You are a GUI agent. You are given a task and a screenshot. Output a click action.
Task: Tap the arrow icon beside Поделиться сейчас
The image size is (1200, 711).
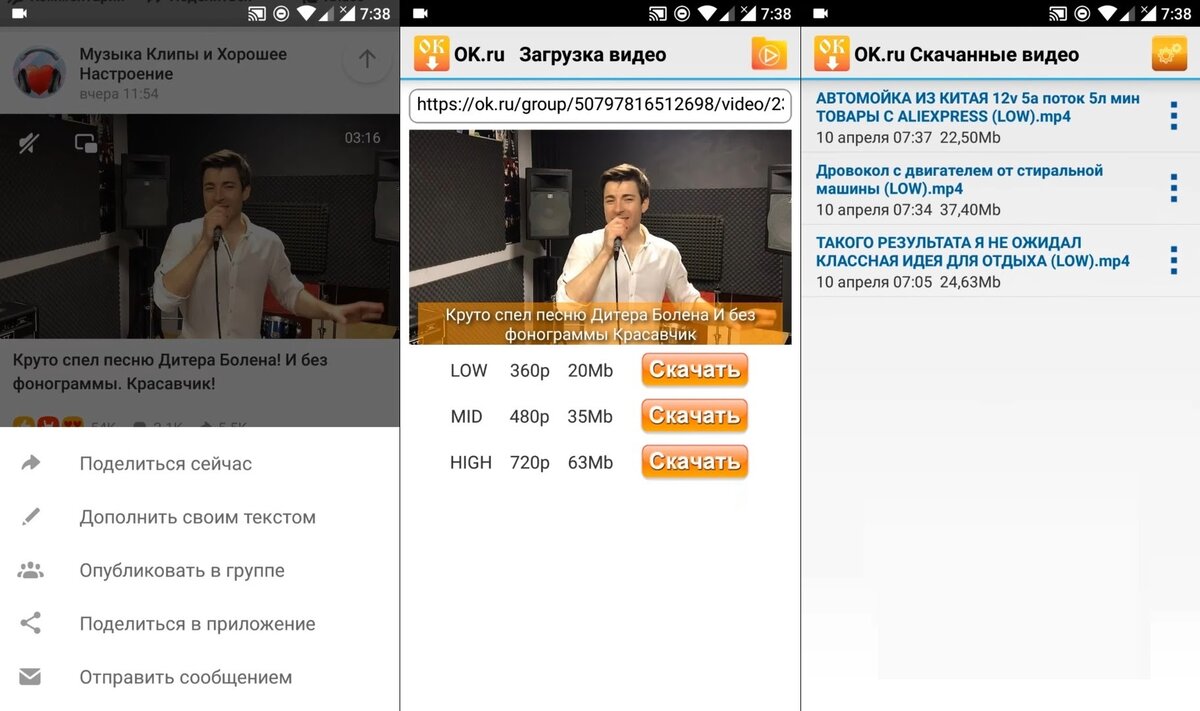(x=31, y=463)
